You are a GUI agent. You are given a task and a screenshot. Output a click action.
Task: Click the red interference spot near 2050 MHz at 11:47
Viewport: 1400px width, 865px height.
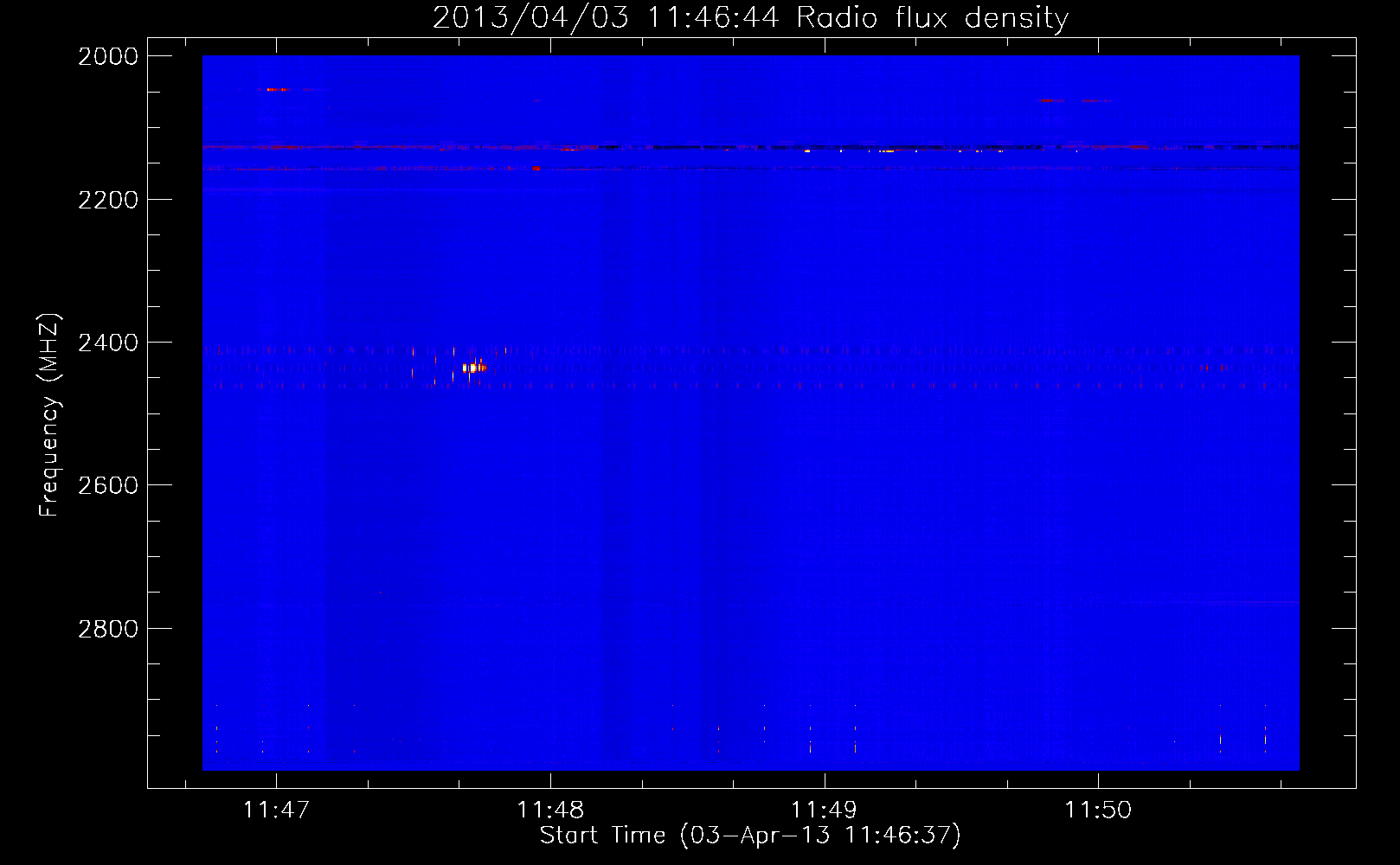coord(277,89)
